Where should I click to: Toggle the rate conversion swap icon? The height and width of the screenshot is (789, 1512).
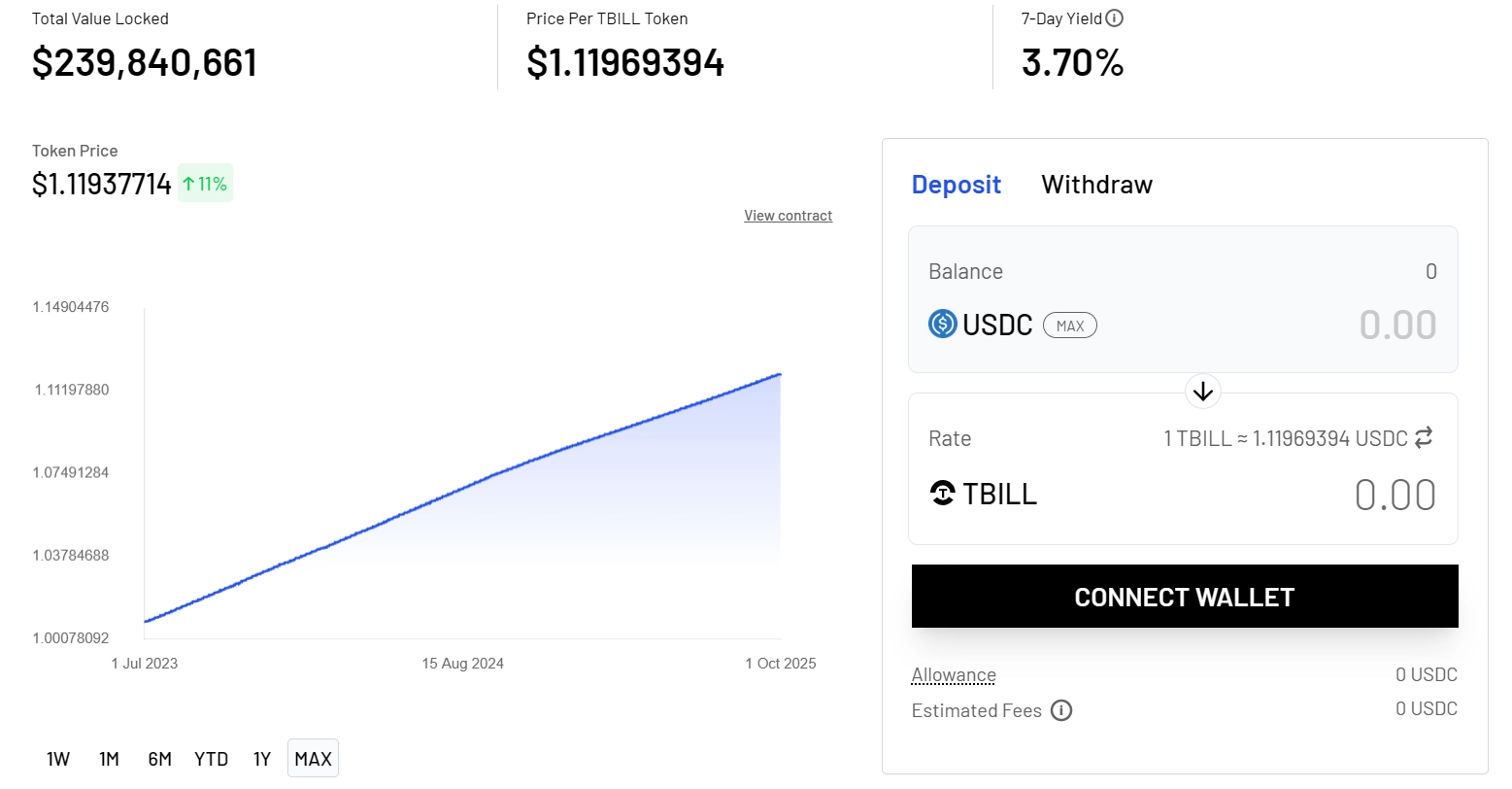tap(1424, 438)
